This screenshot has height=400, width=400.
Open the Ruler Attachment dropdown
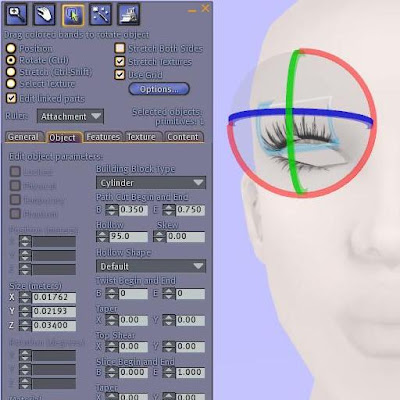point(70,116)
